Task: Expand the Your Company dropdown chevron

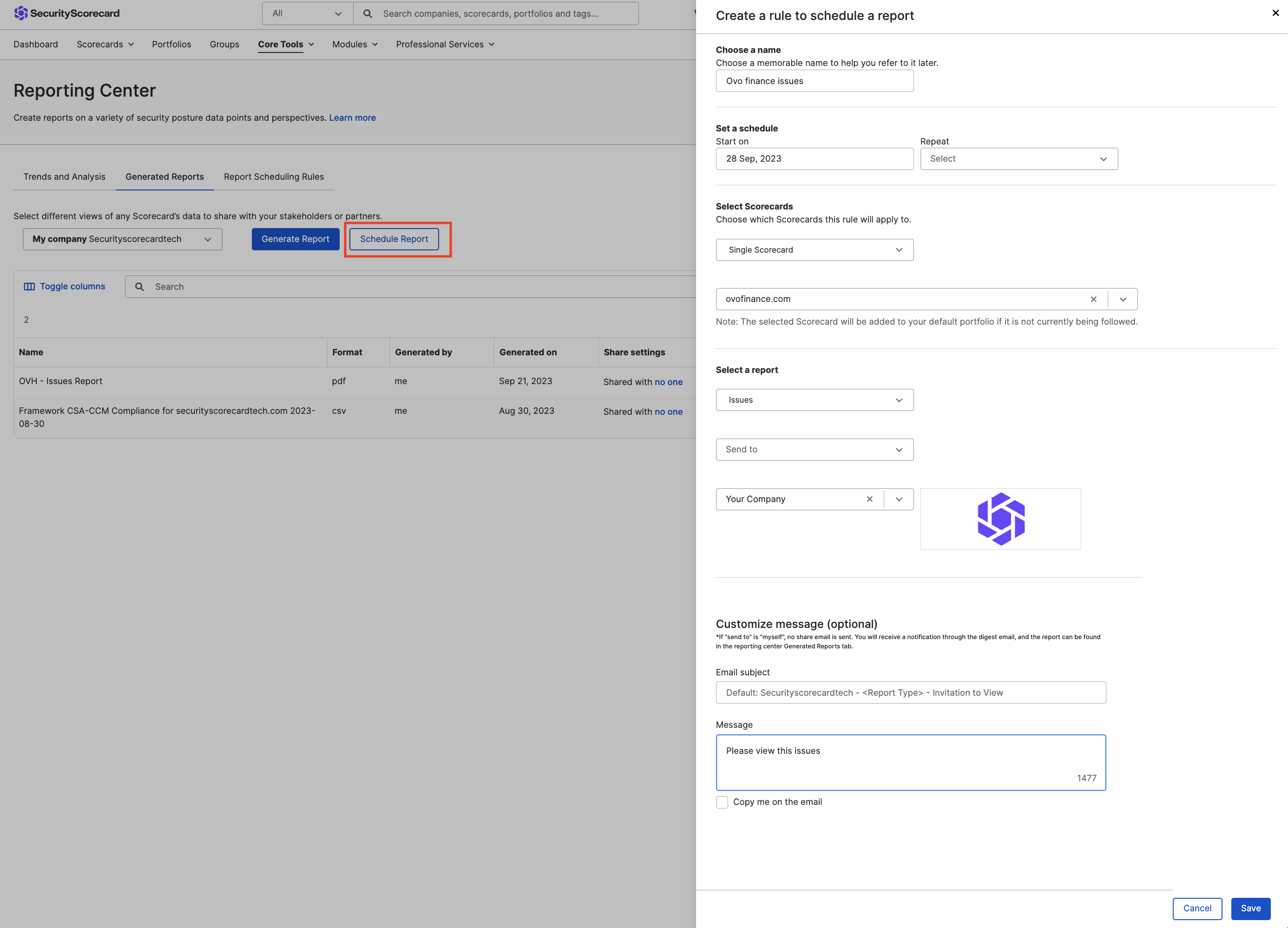Action: point(899,499)
